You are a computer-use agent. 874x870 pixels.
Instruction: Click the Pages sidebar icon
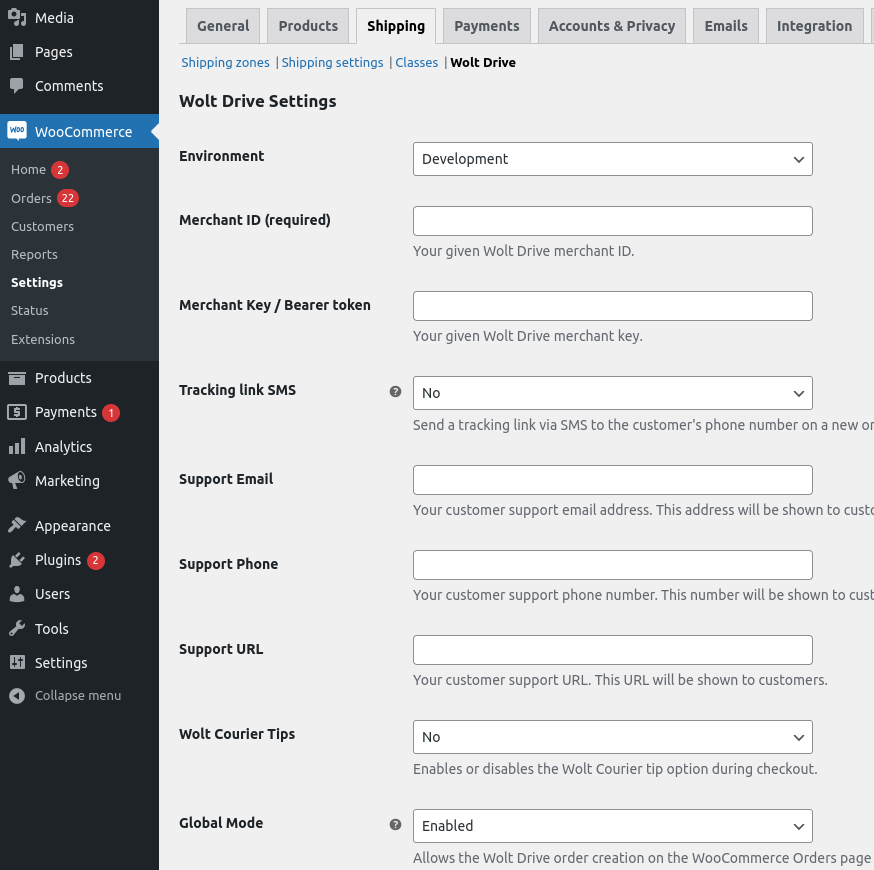coord(17,52)
